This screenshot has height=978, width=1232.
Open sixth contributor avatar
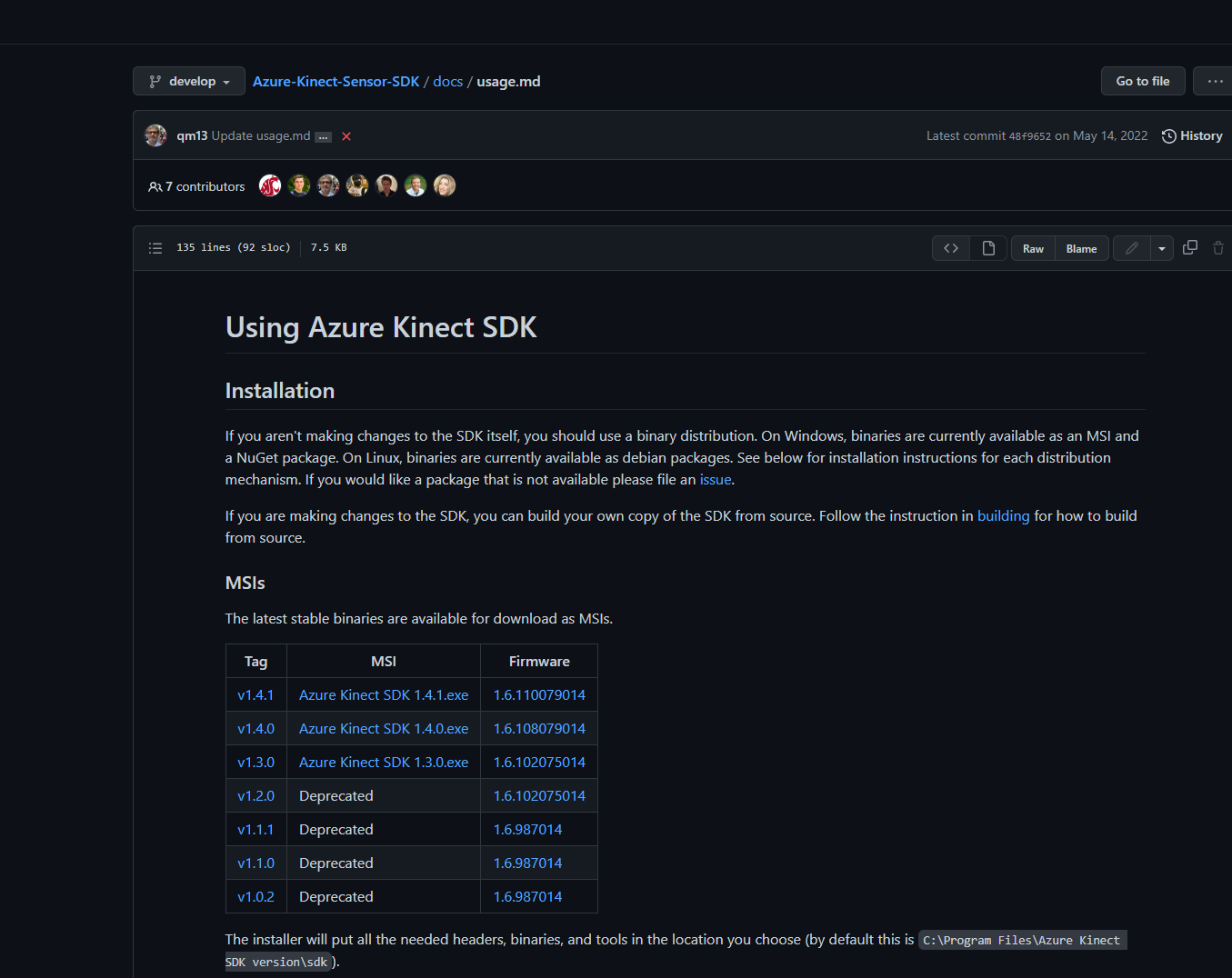(x=416, y=185)
